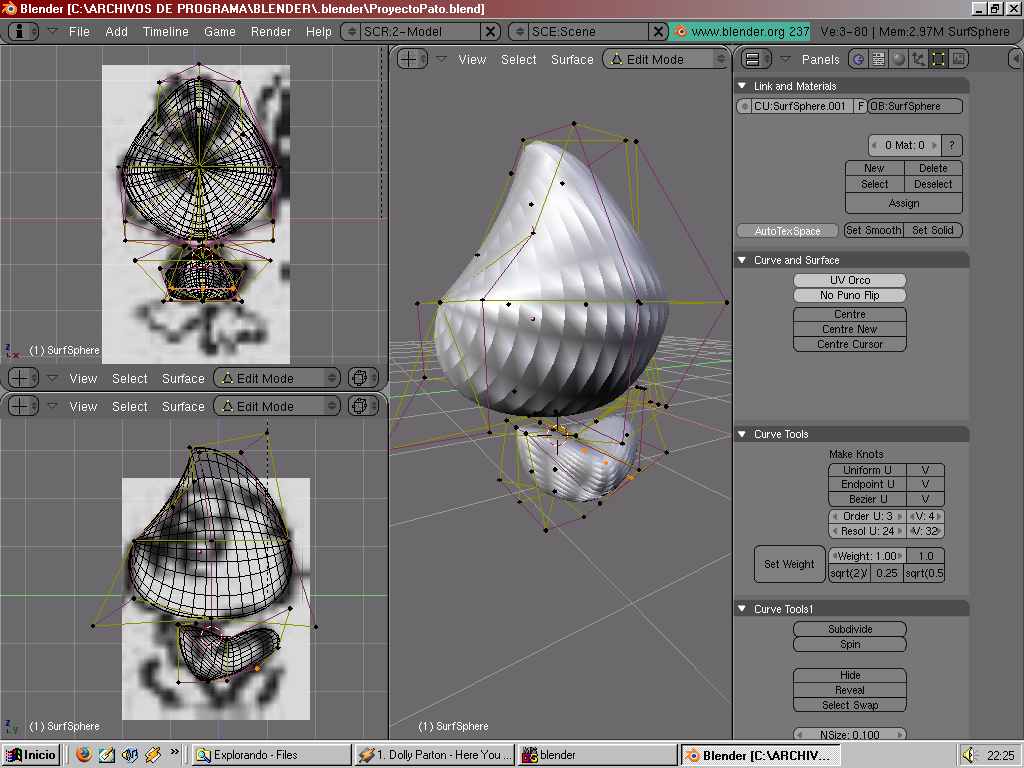Screen dimensions: 1024x768
Task: Click the Subdivide button
Action: tap(850, 629)
